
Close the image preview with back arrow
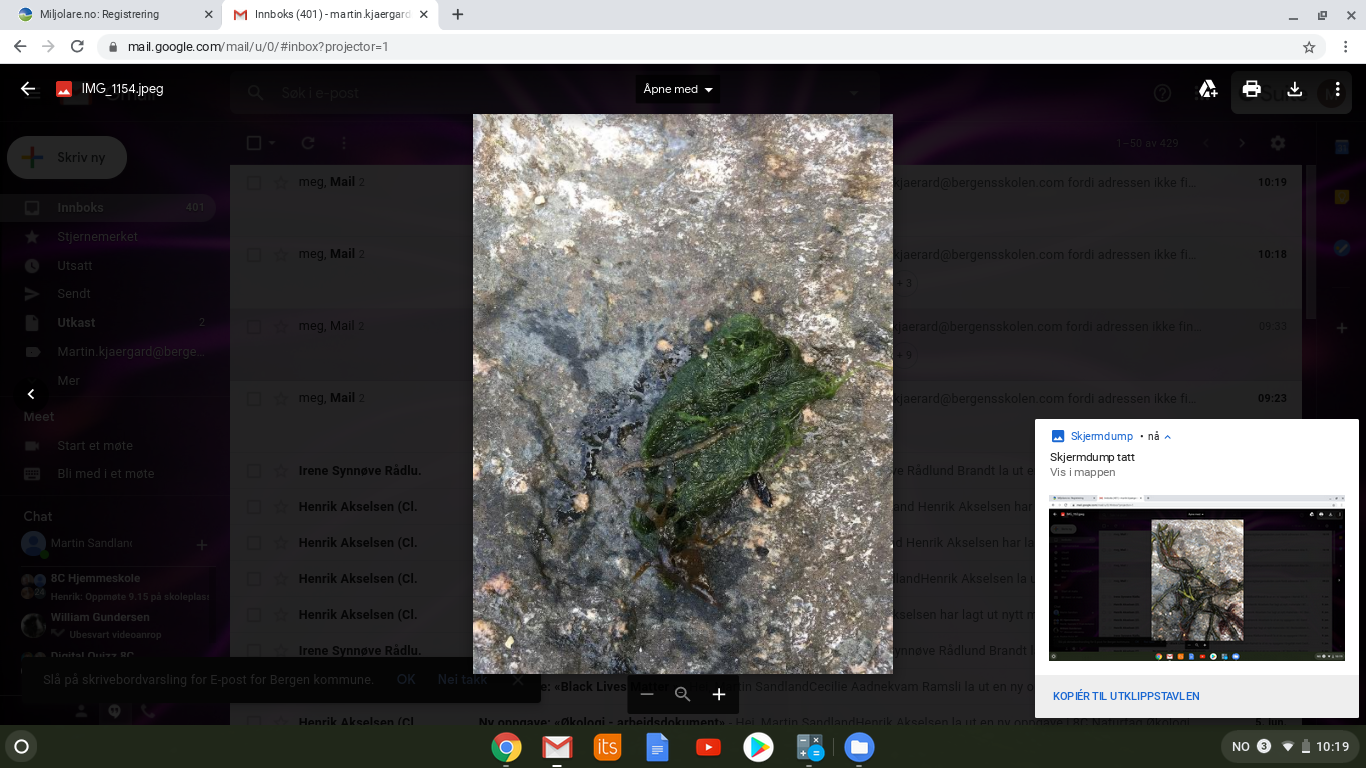coord(28,89)
